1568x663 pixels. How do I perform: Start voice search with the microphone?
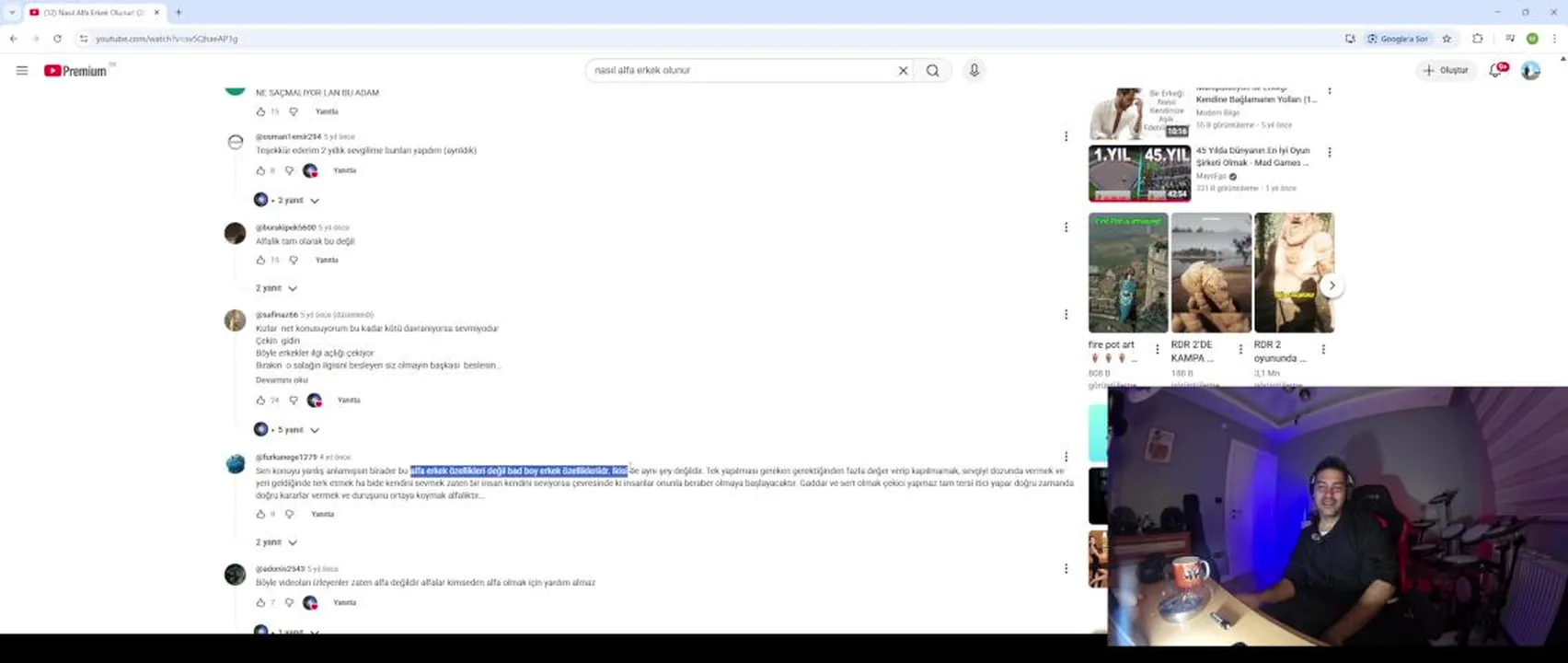coord(974,71)
